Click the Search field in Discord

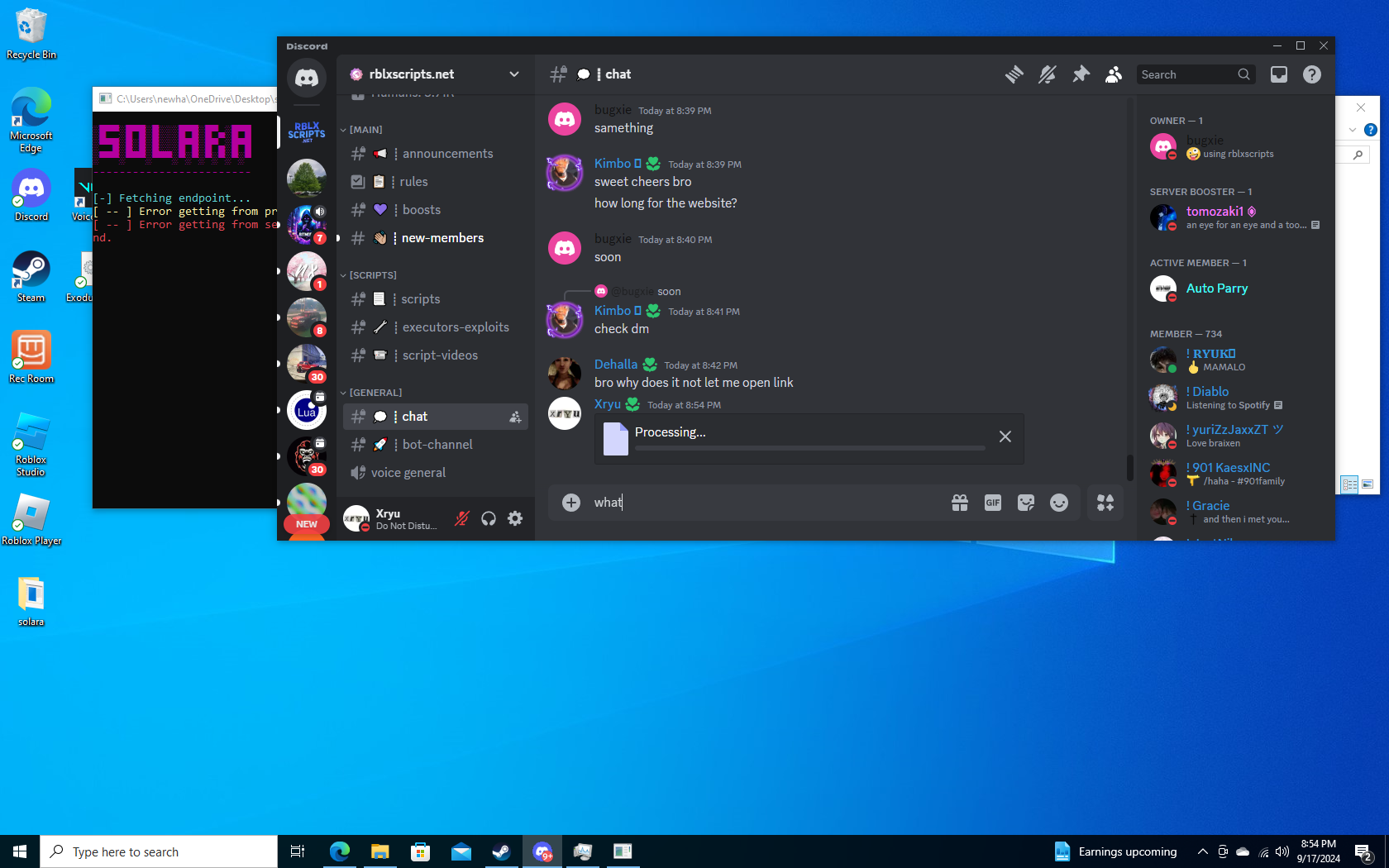tap(1196, 74)
